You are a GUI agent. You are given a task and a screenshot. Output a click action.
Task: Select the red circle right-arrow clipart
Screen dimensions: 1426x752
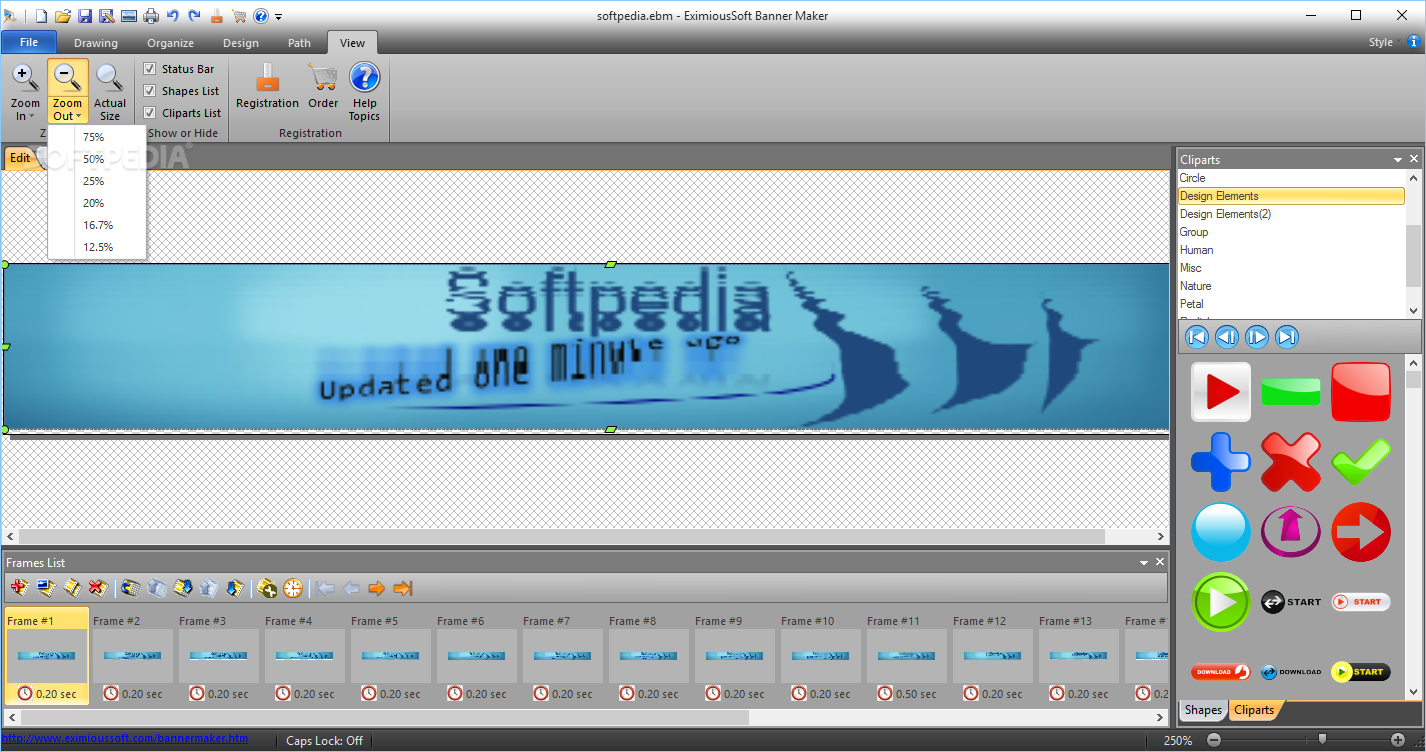1361,532
